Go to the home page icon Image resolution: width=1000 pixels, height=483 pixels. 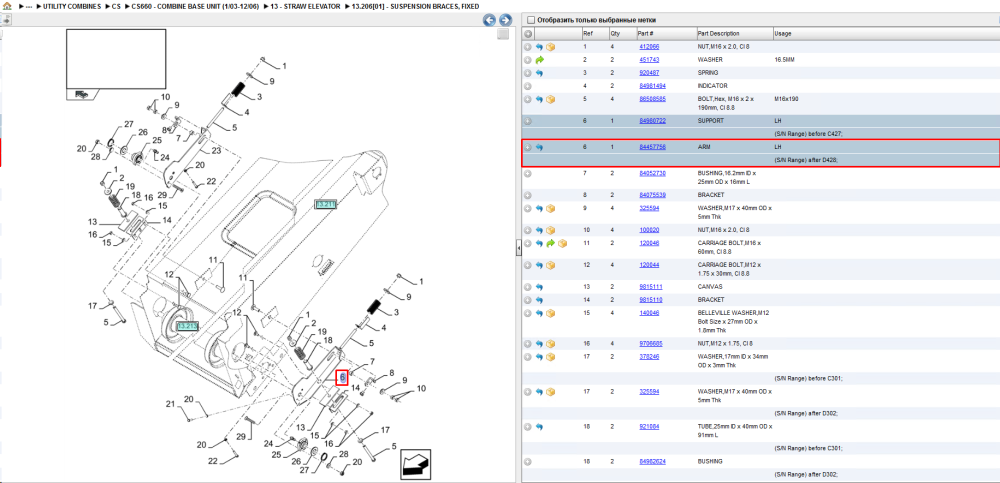pyautogui.click(x=7, y=6)
